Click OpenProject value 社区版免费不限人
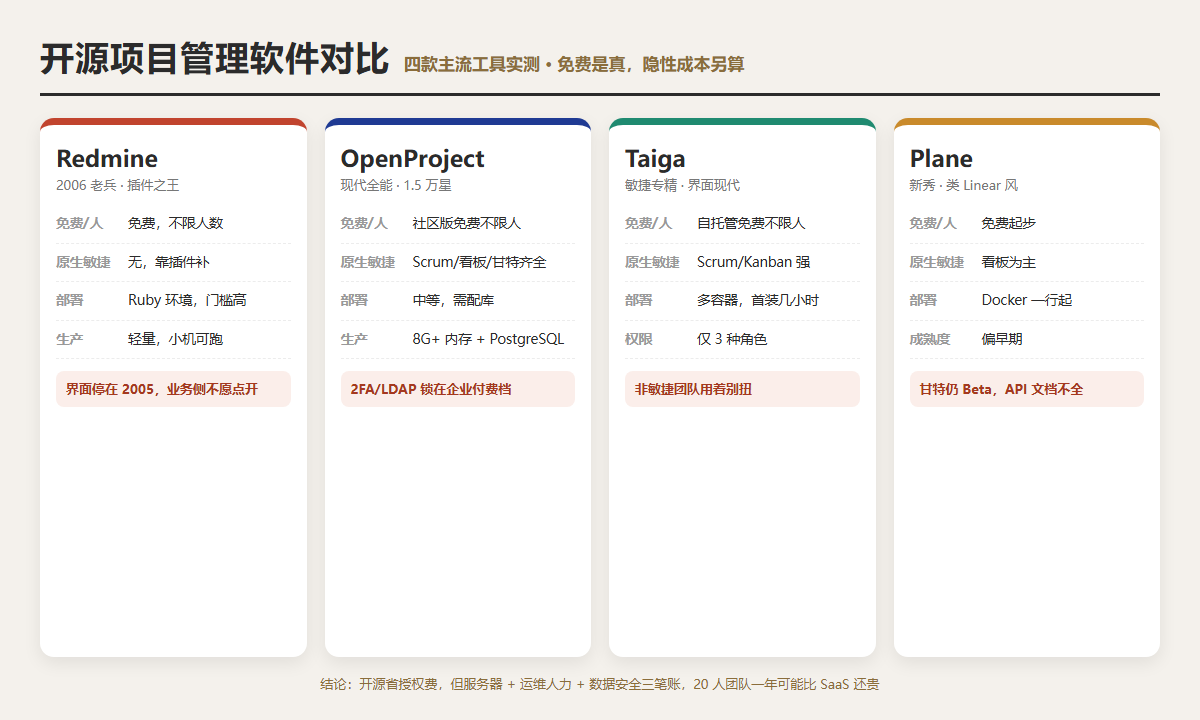Screen dimensions: 1200x720 [467, 223]
